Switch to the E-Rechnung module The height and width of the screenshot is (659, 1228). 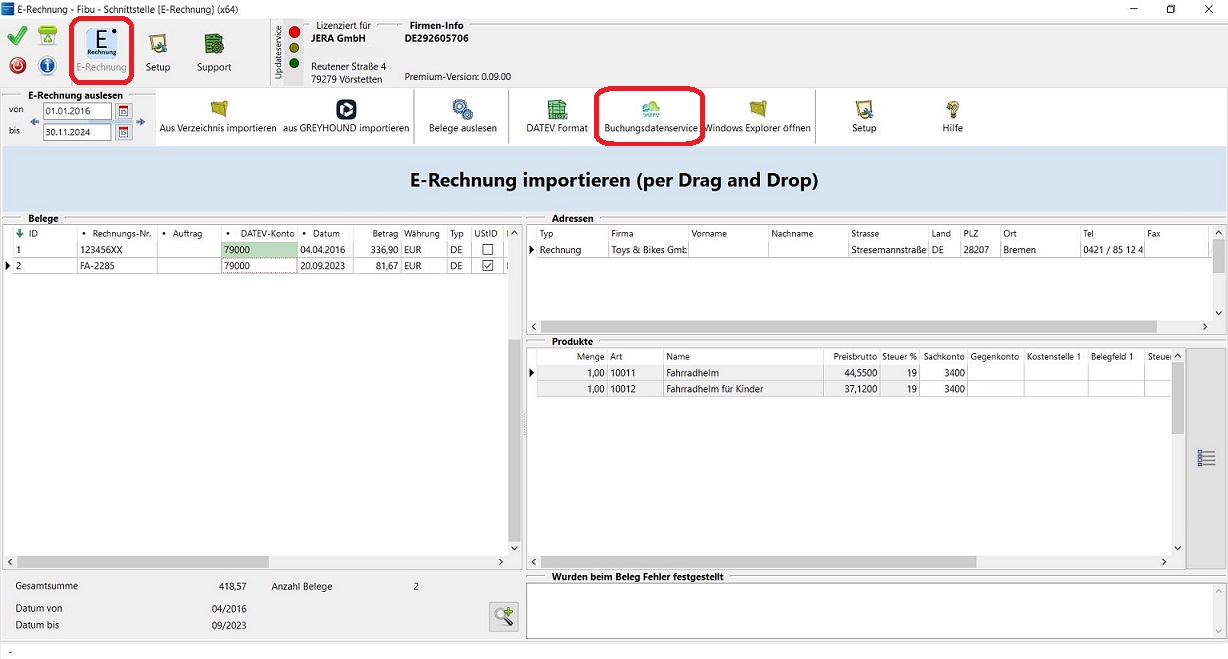(101, 50)
